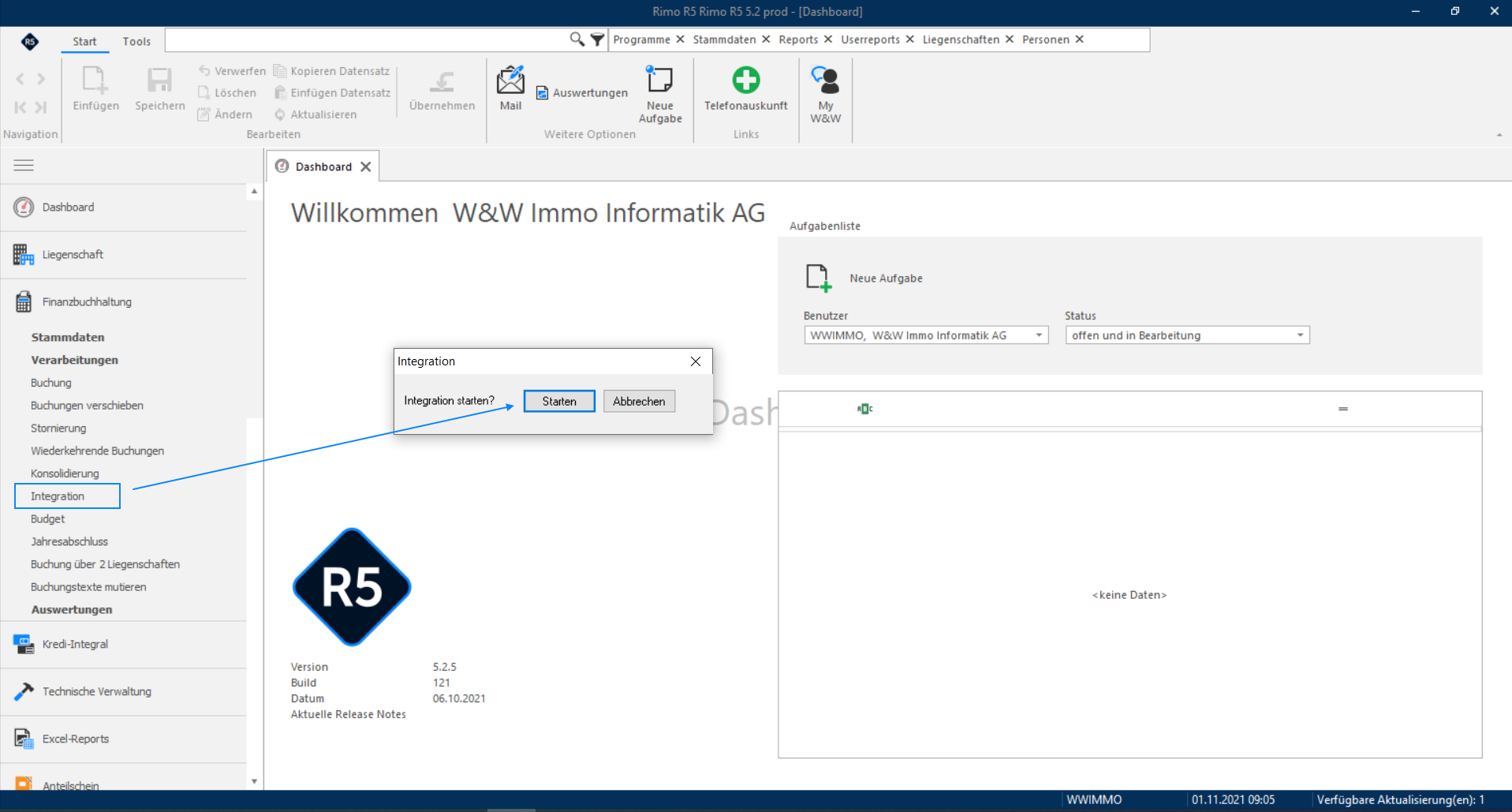
Task: Select Stornierung in the sidebar
Action: [58, 428]
